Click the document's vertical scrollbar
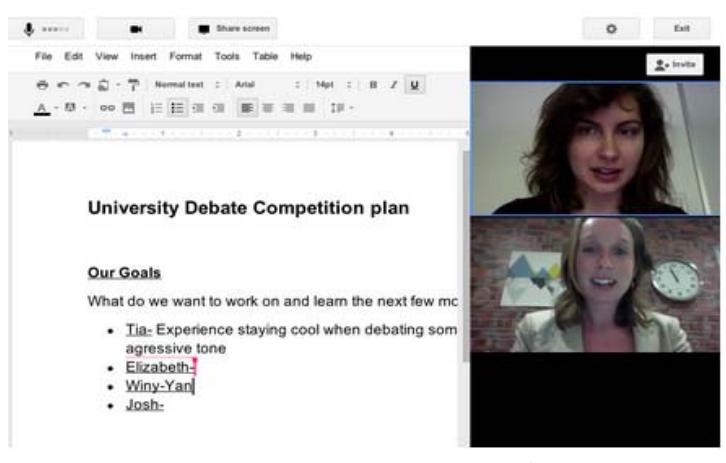 pyautogui.click(x=465, y=255)
